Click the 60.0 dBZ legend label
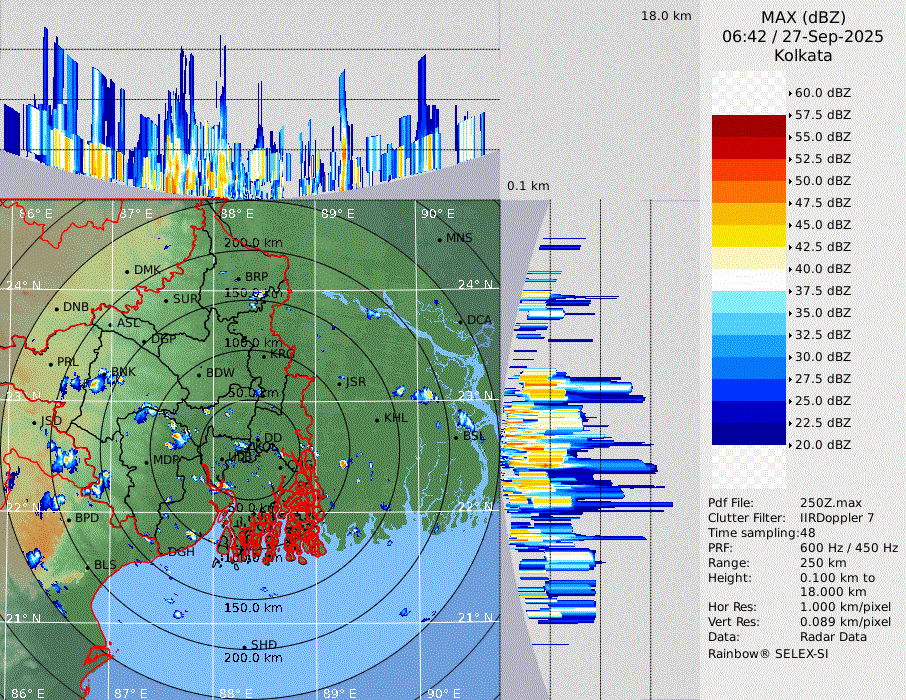This screenshot has height=700, width=906. [822, 92]
